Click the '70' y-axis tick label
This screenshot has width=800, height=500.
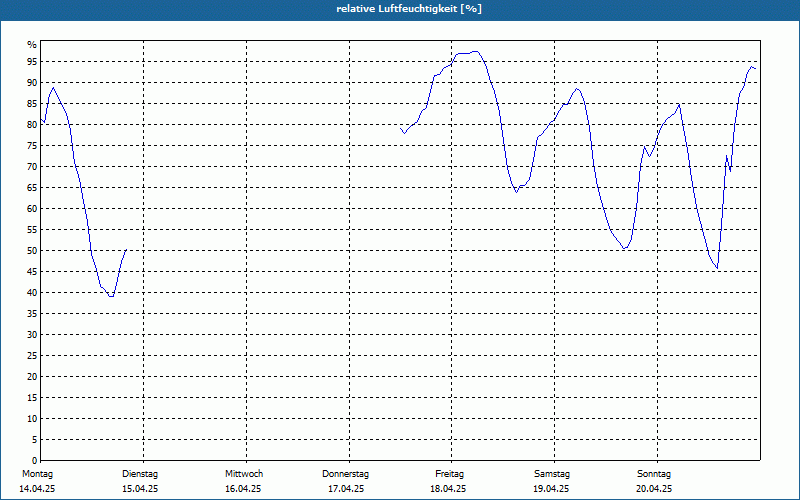[x=32, y=167]
